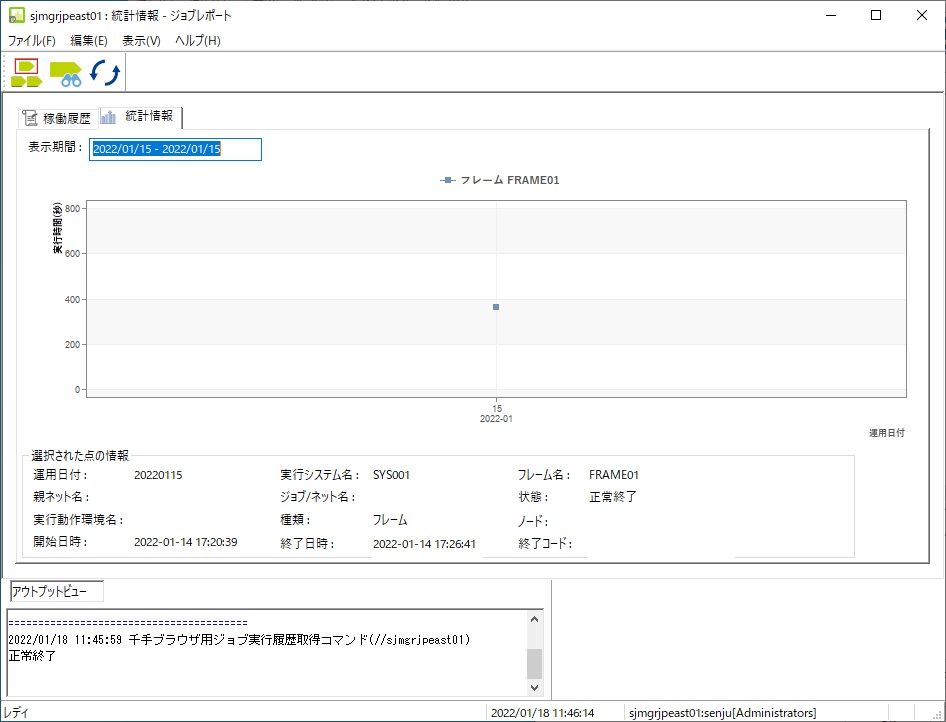
Task: Click the フレーム名 value FRAME01
Action: click(x=614, y=475)
